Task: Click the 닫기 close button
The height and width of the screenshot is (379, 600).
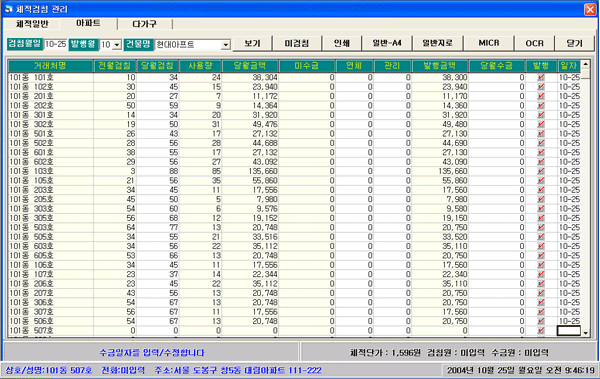Action: [574, 43]
